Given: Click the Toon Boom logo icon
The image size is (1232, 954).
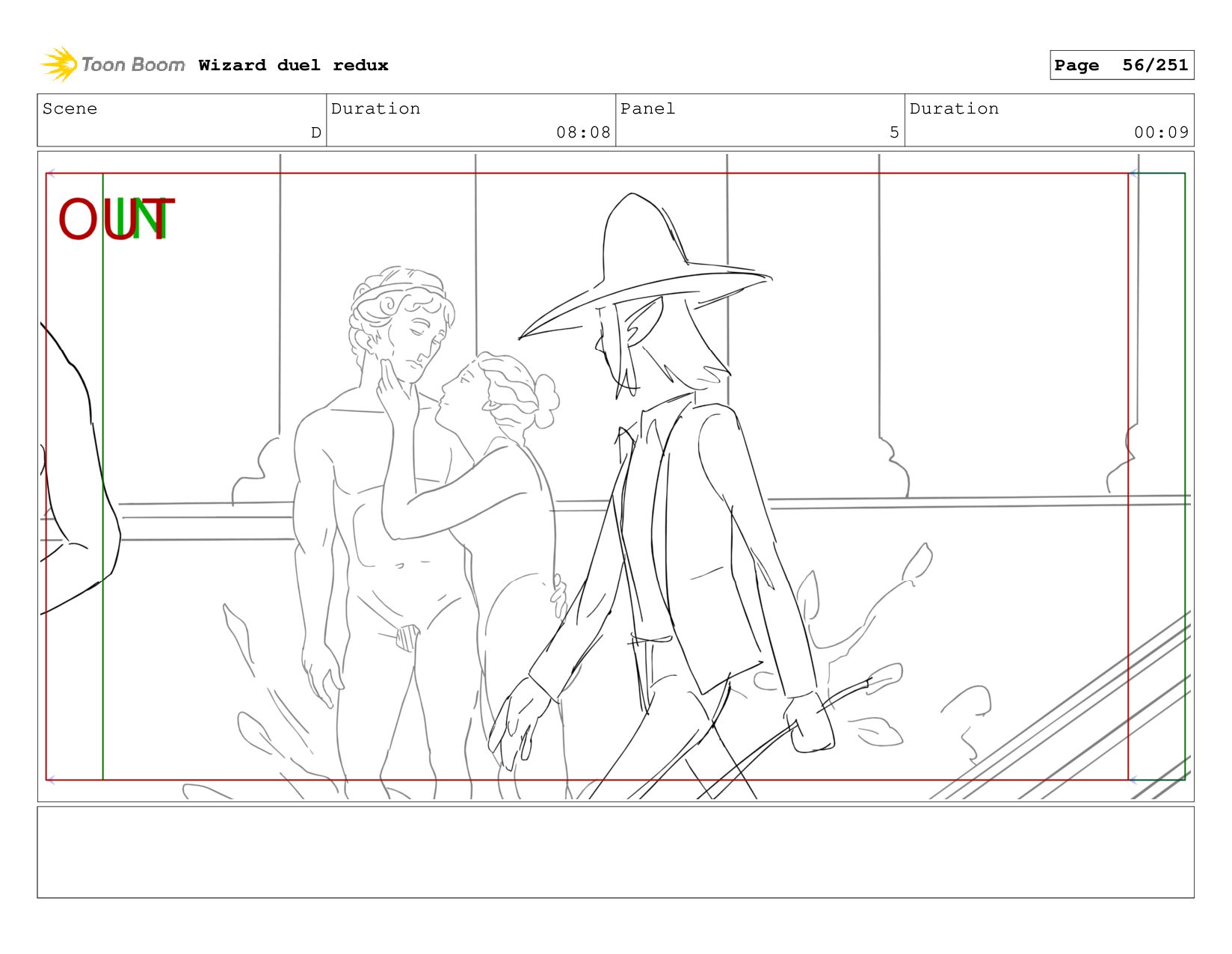Looking at the screenshot, I should (x=60, y=64).
